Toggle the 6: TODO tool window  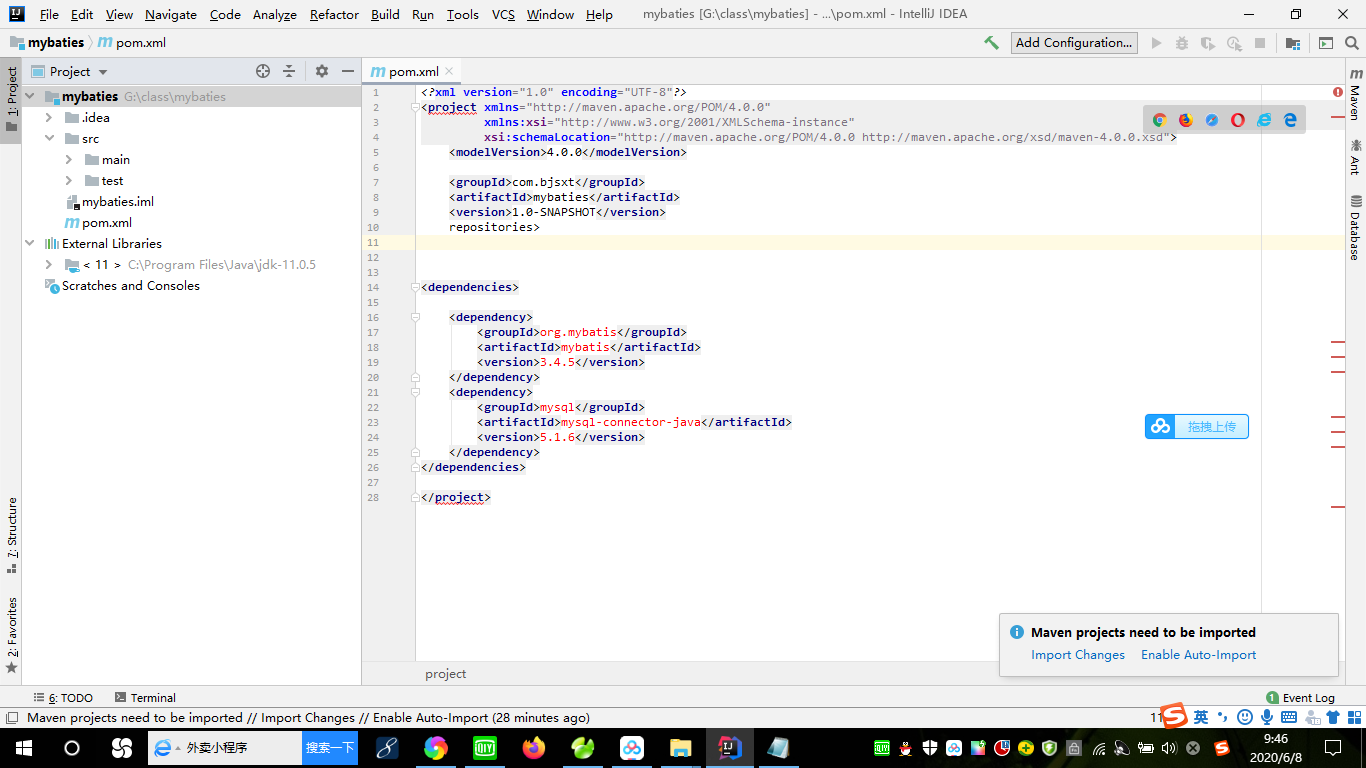coord(63,698)
